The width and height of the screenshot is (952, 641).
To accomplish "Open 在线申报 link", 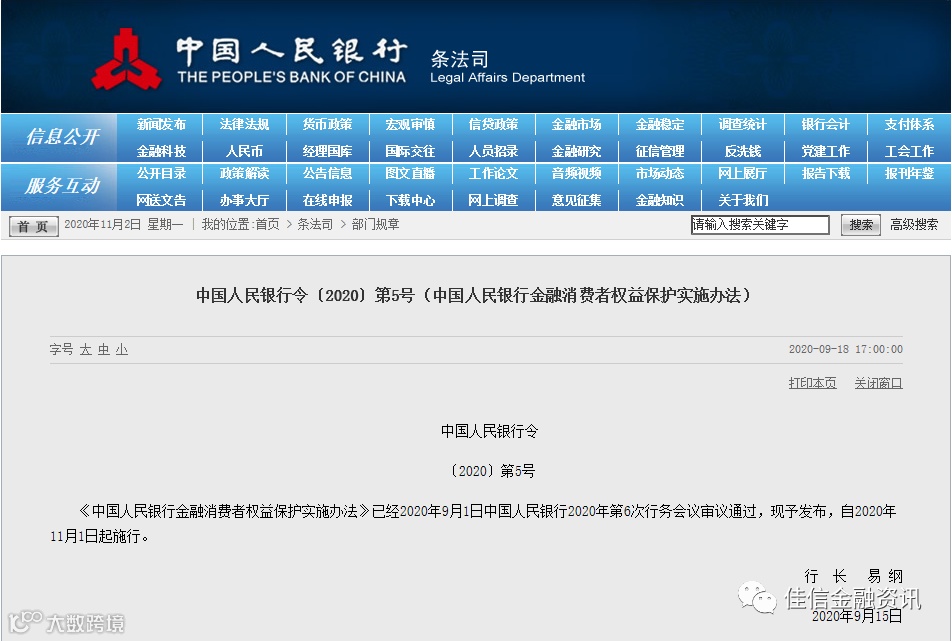I will pos(327,200).
